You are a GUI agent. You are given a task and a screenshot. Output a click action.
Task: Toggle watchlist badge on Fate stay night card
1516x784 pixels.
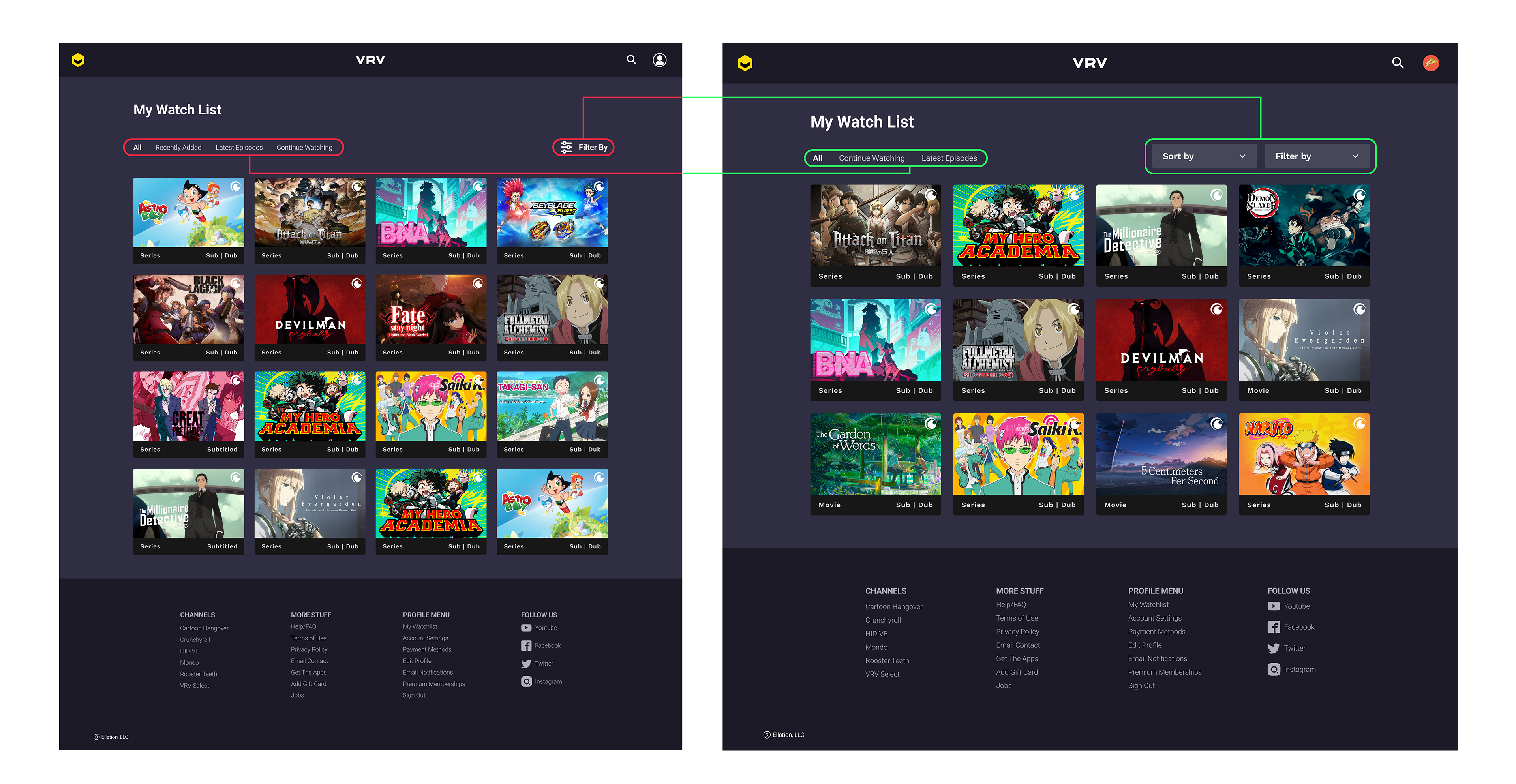tap(478, 284)
